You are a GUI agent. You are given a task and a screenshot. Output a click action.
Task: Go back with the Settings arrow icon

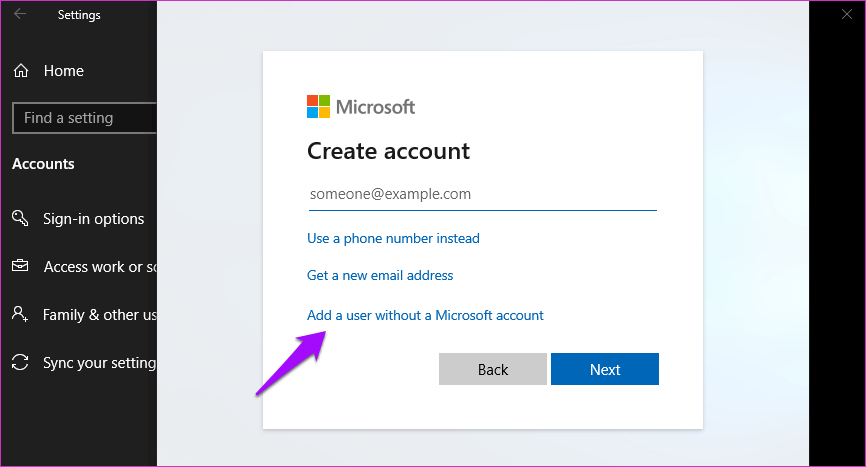coord(20,14)
